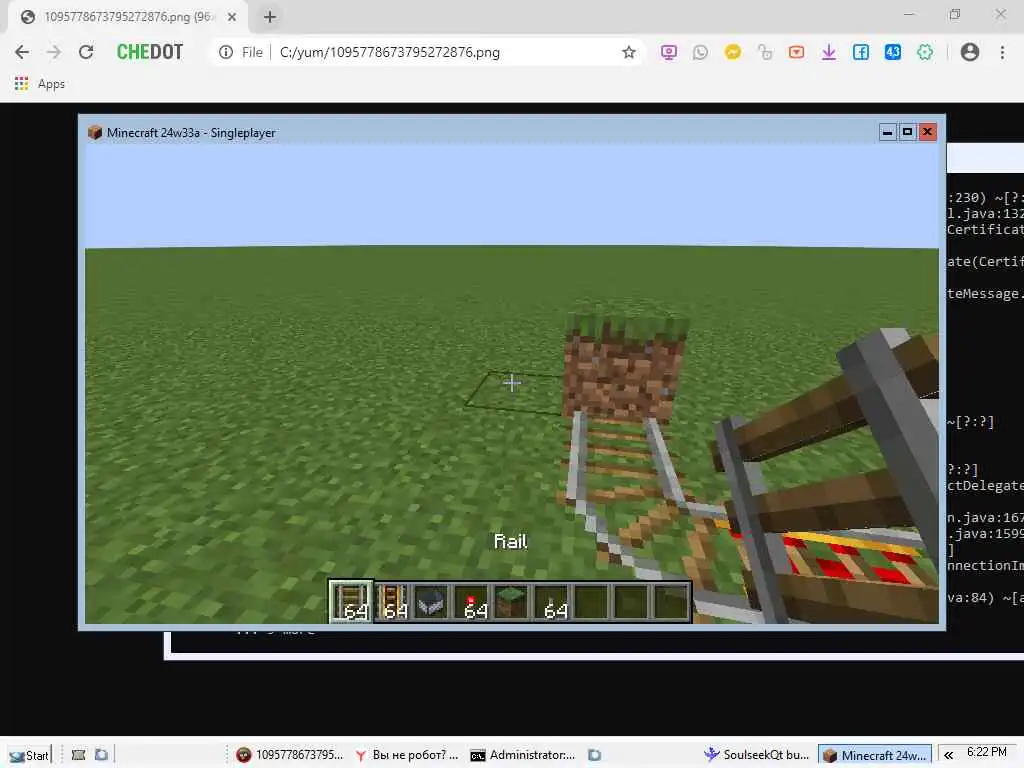The image size is (1024, 768).
Task: Open the orange video downloader extension icon
Action: 796,52
